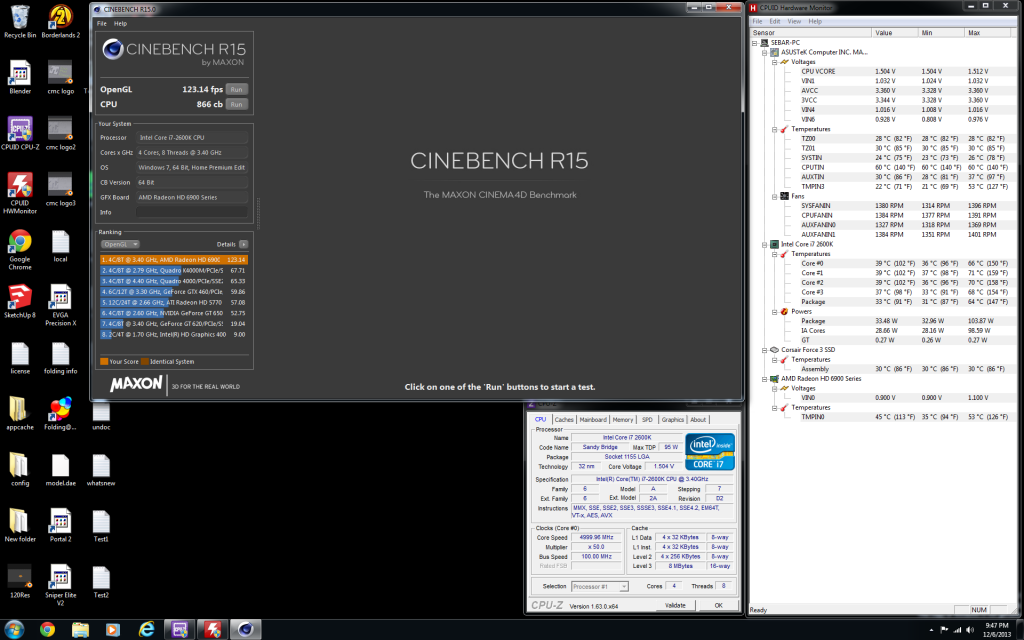Open the model.dae file on the desktop
This screenshot has height=640, width=1024.
click(x=61, y=470)
